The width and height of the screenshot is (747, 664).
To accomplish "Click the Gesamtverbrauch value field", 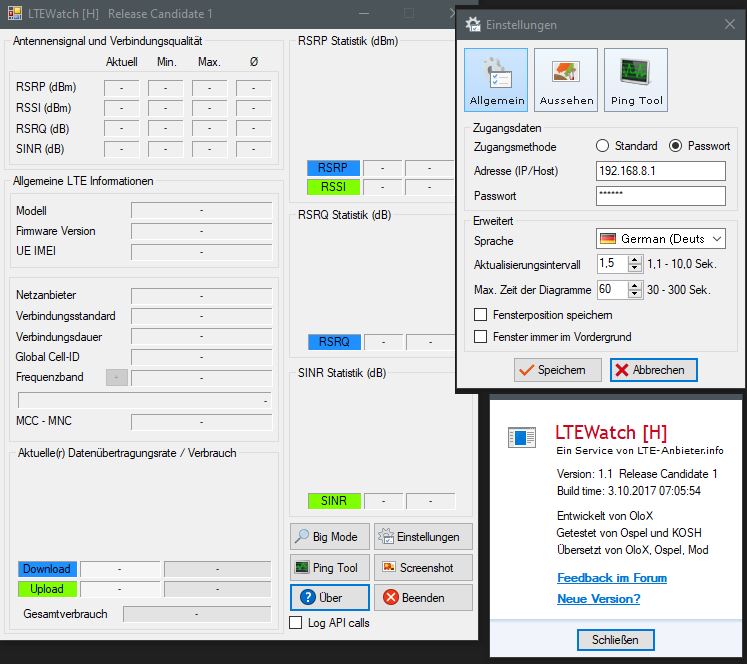I will [x=196, y=614].
